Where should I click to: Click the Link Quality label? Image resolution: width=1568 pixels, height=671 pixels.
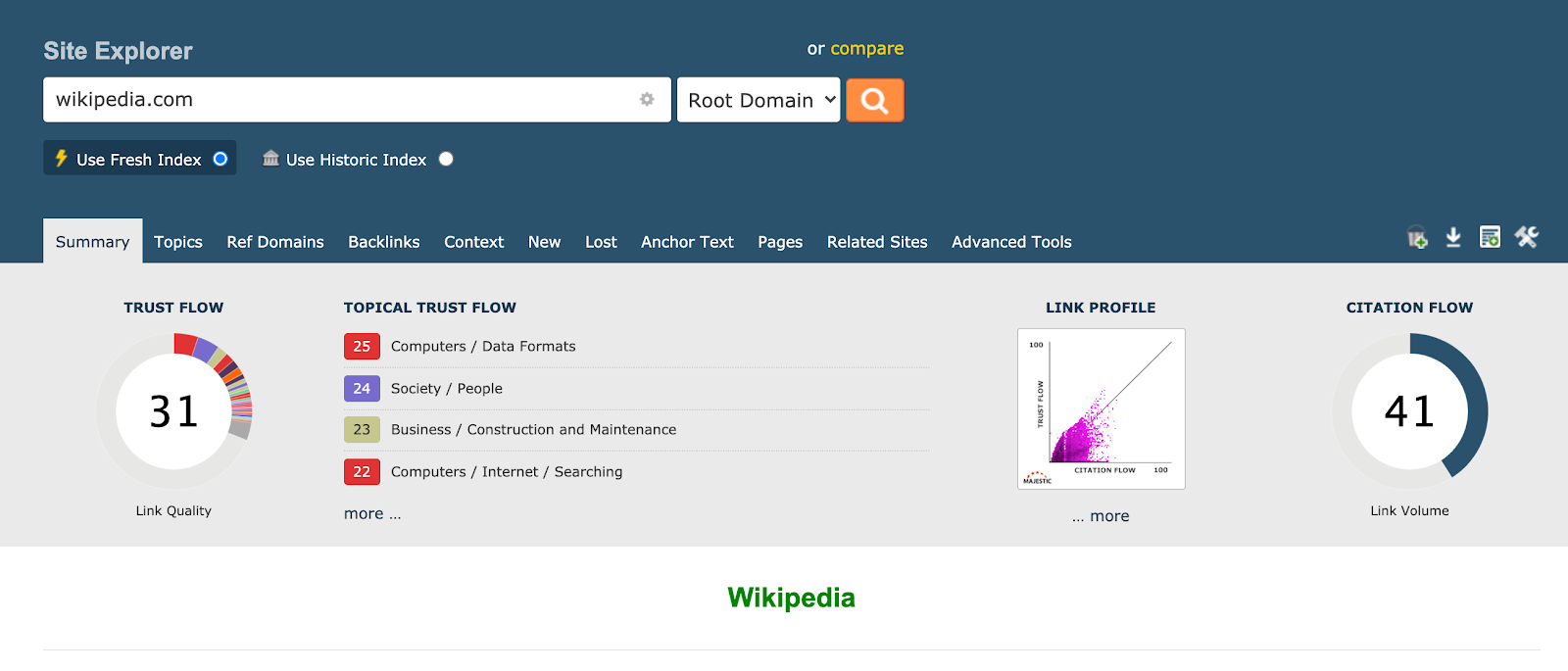tap(173, 510)
